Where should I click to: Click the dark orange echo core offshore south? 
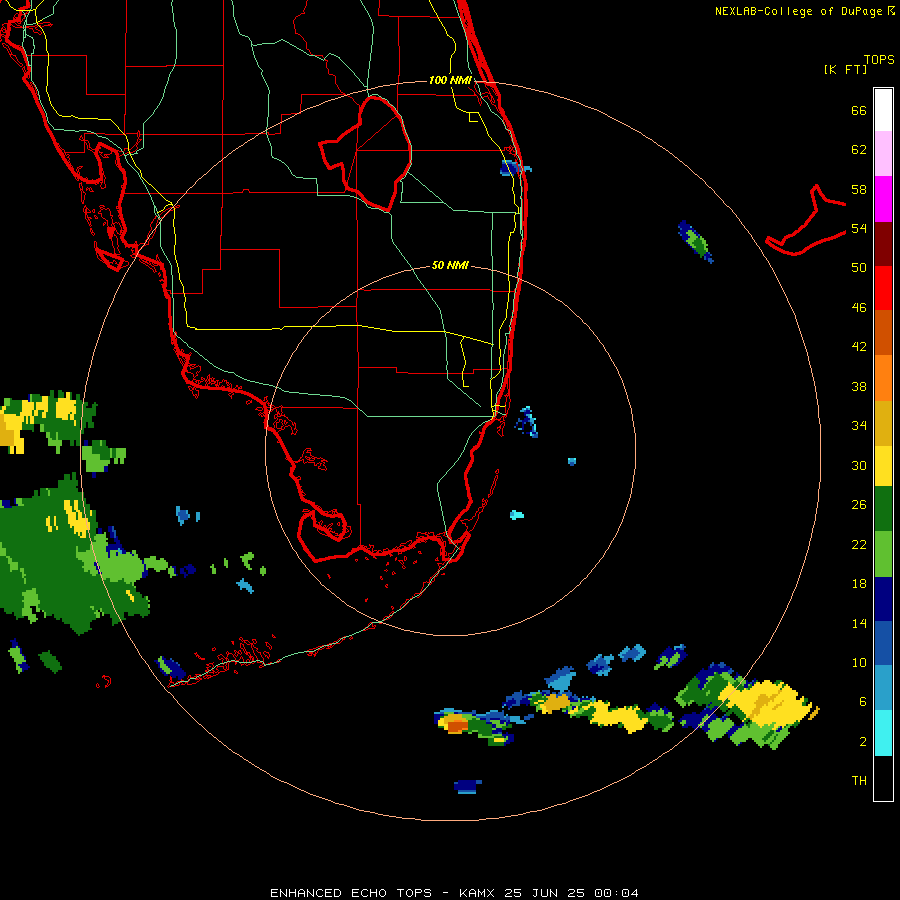457,726
